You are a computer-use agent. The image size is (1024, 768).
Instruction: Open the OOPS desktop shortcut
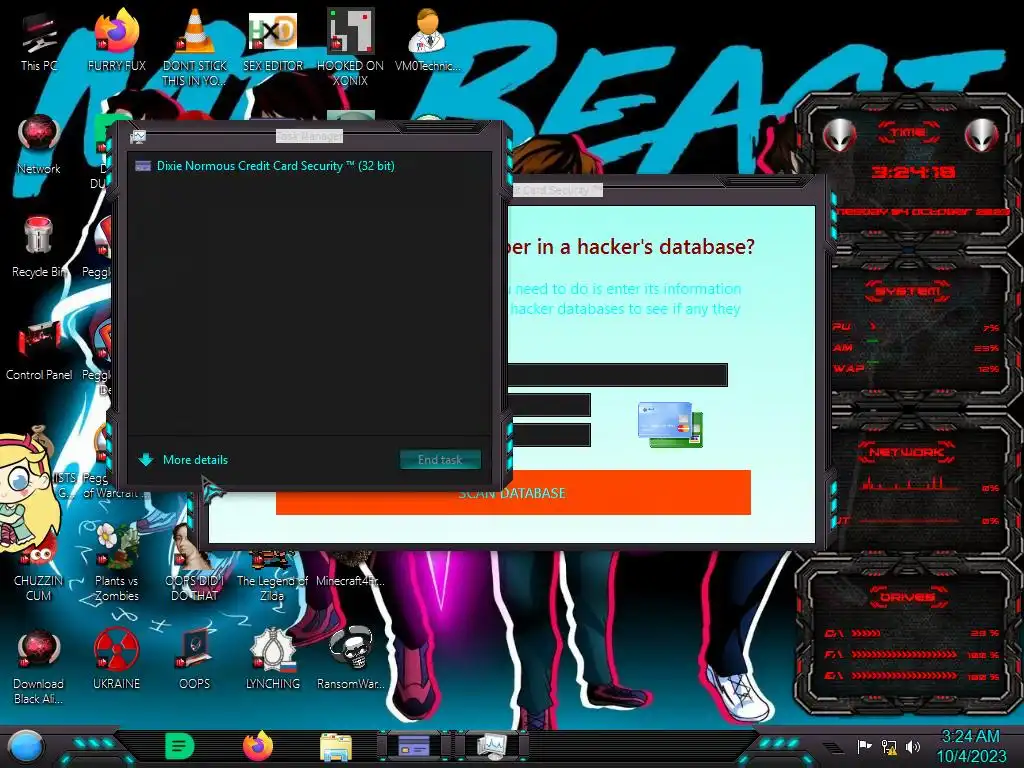pos(195,658)
